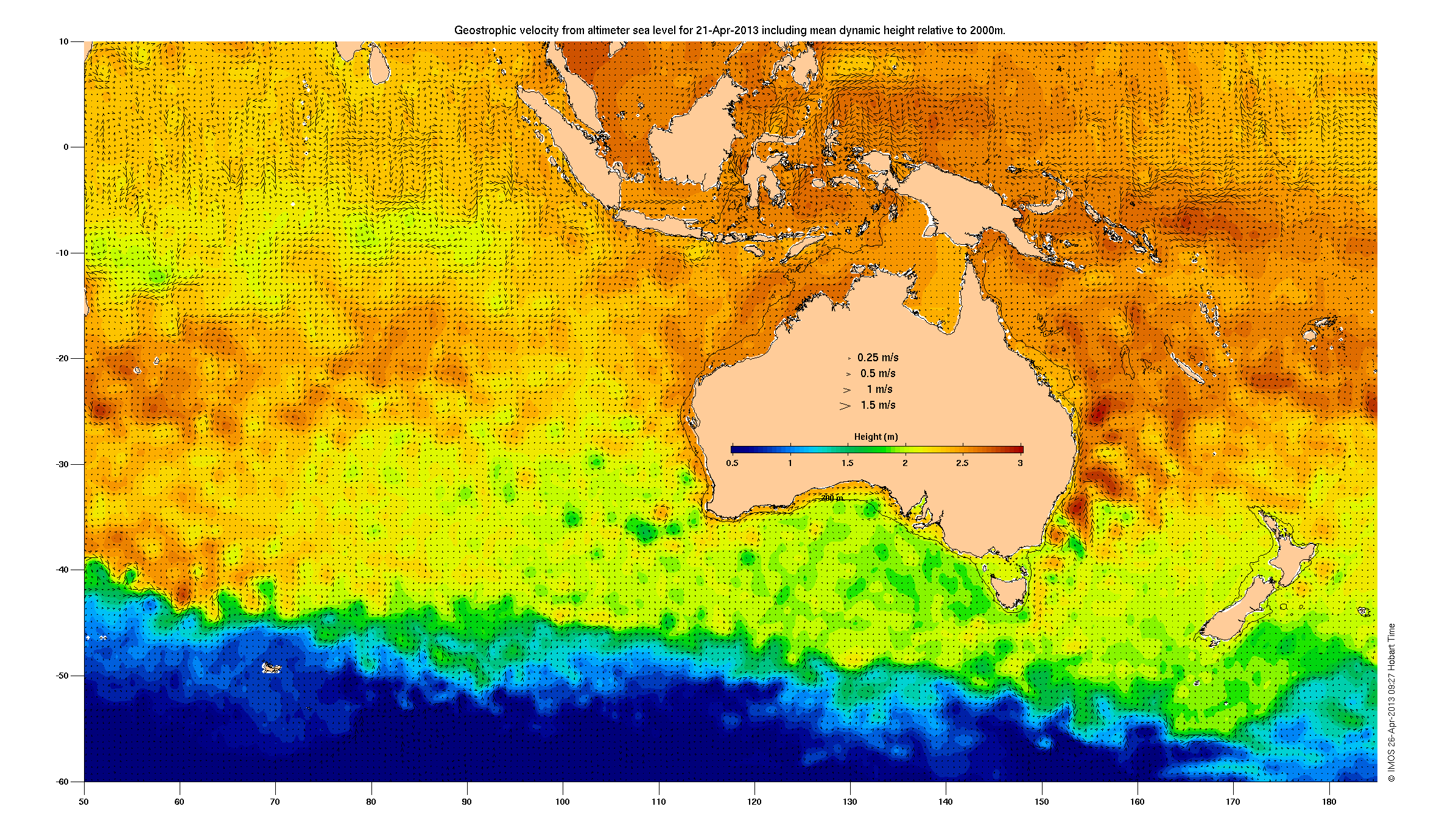This screenshot has width=1456, height=823.
Task: Click latitude axis label -60
Action: pyautogui.click(x=63, y=782)
